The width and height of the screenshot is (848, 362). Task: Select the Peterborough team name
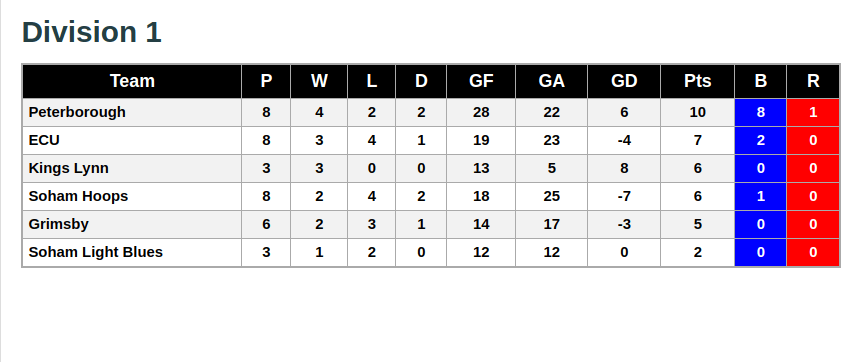[77, 112]
